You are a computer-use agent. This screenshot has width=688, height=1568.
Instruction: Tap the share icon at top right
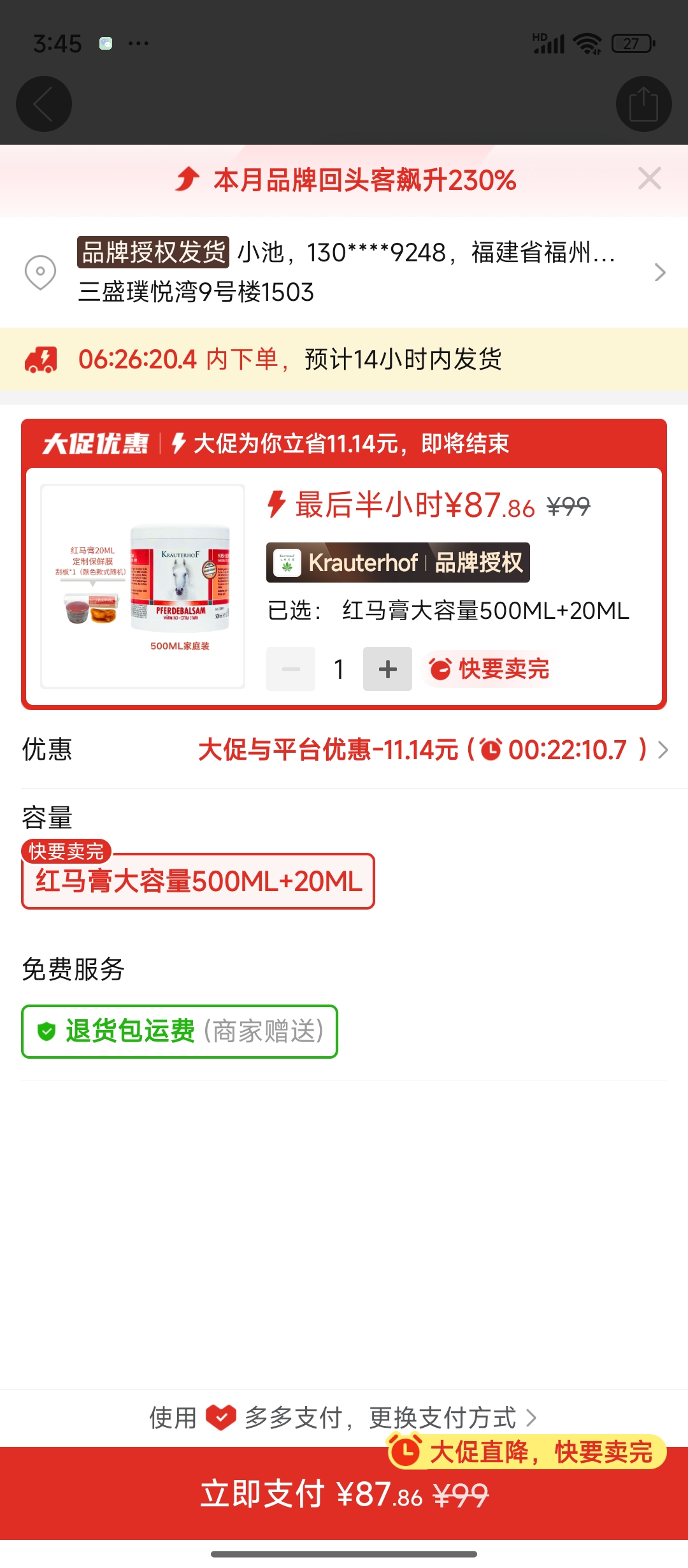pyautogui.click(x=643, y=104)
